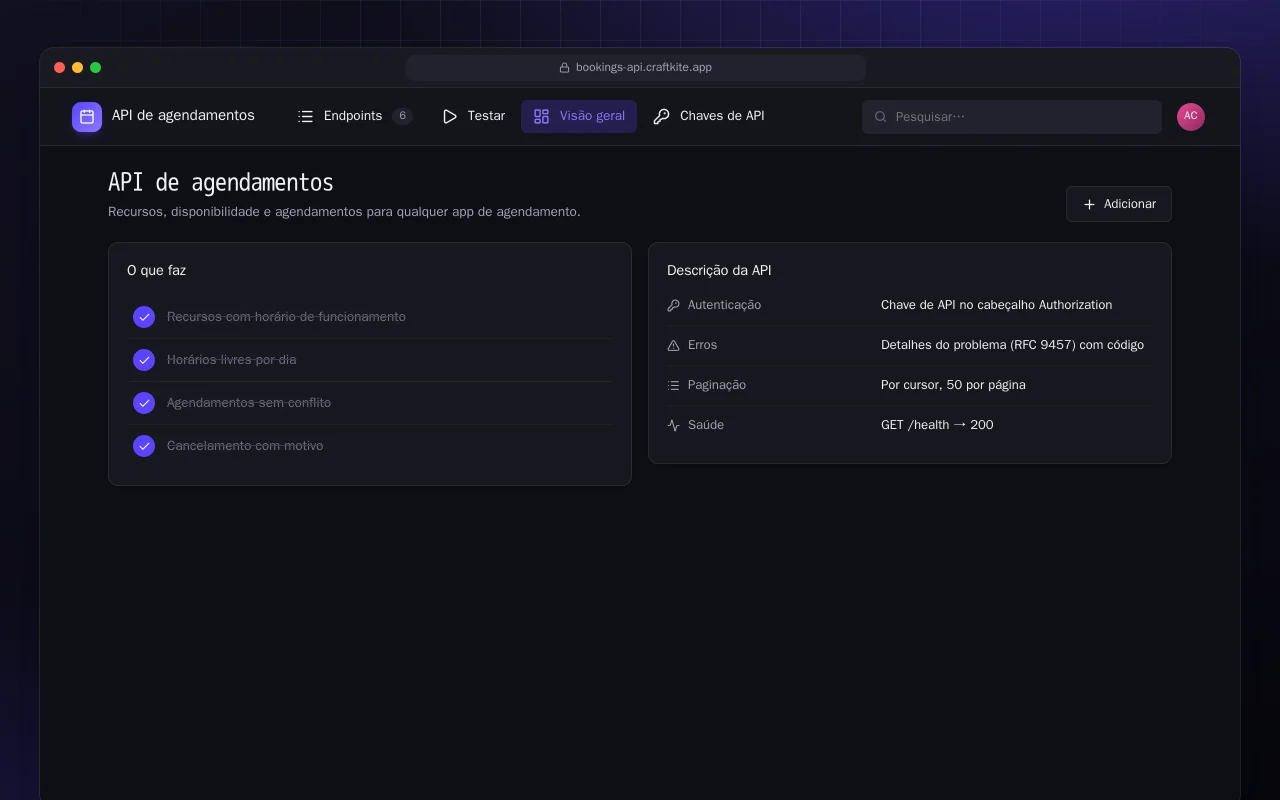Click the "Saúde" row label

point(706,425)
